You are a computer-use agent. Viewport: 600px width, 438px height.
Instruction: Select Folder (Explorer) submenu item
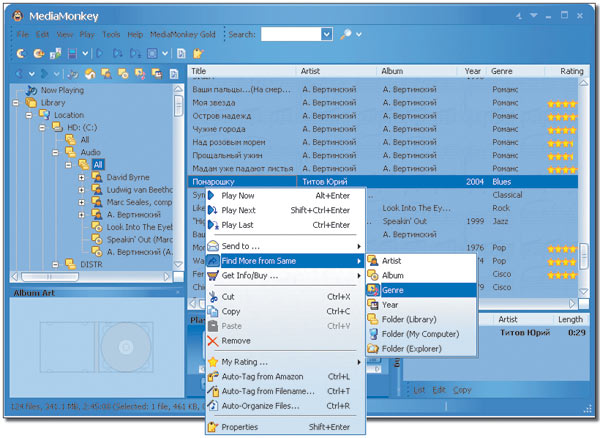click(421, 348)
